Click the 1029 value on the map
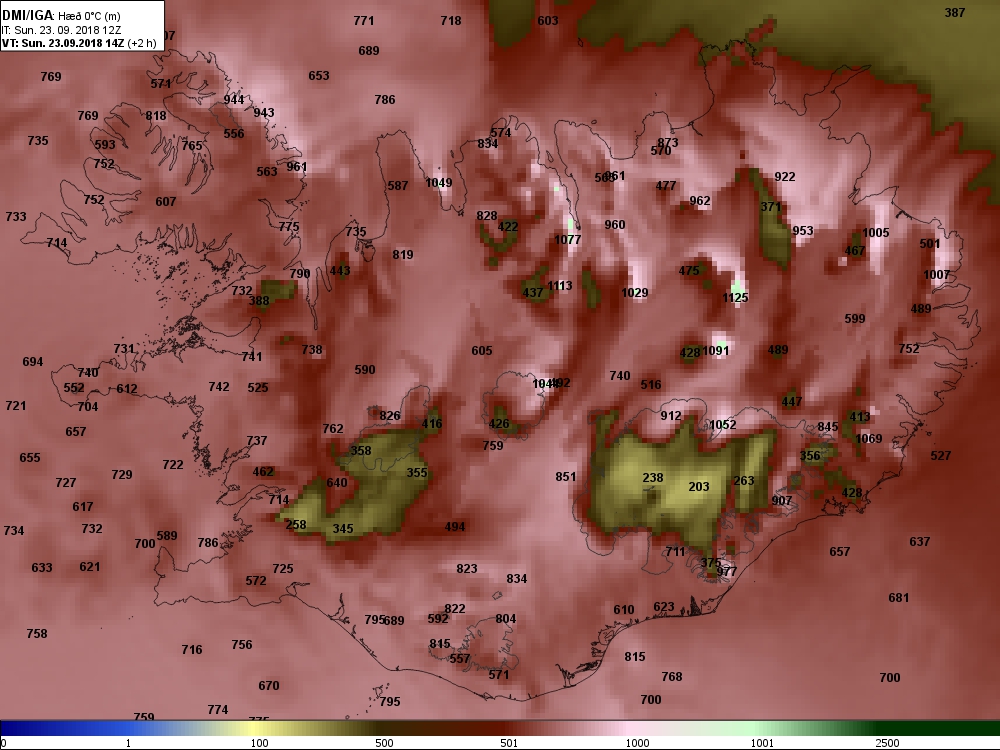Image resolution: width=1000 pixels, height=750 pixels. [x=635, y=292]
